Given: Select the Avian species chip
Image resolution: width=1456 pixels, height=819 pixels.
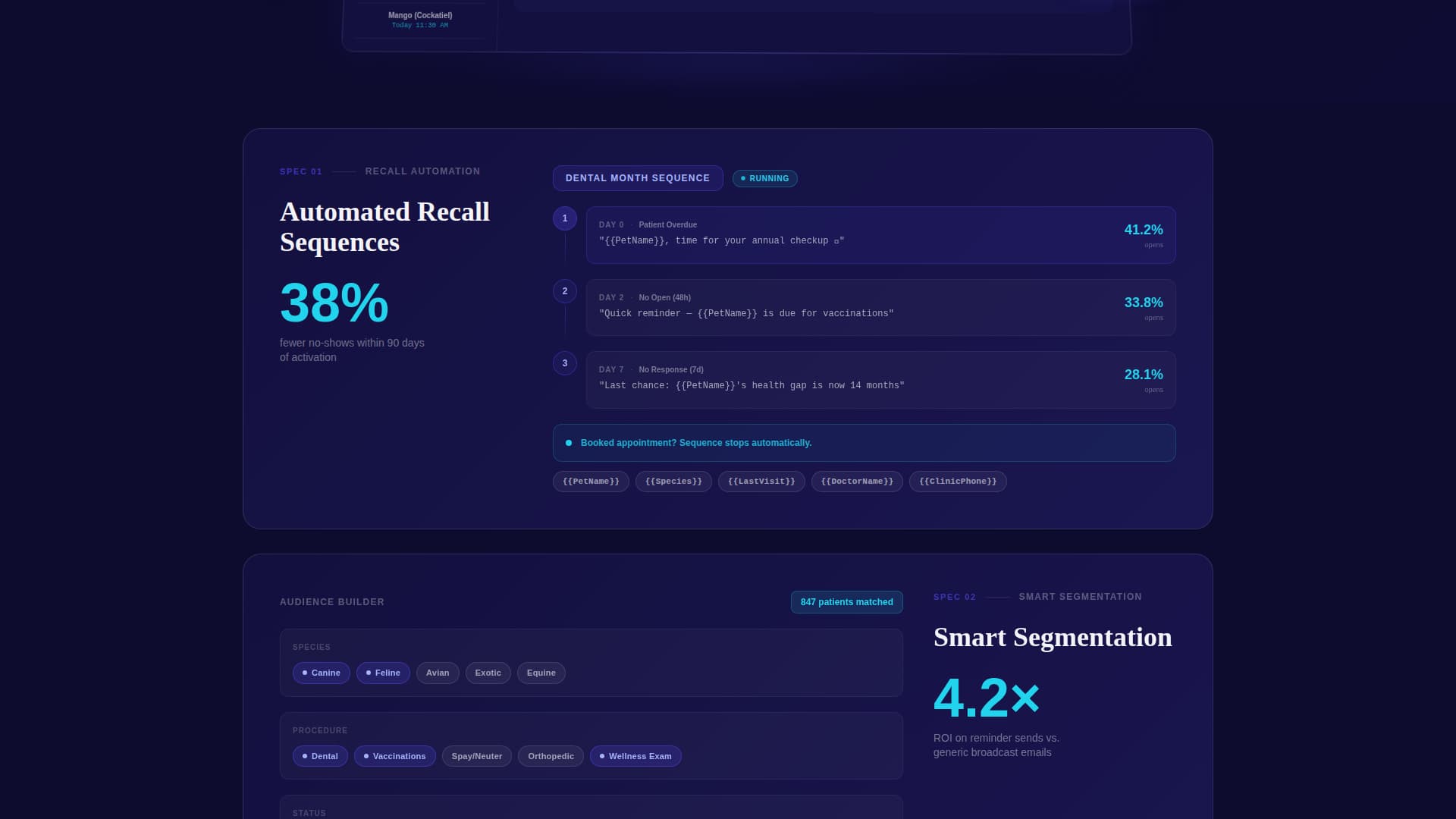Looking at the screenshot, I should pyautogui.click(x=438, y=673).
